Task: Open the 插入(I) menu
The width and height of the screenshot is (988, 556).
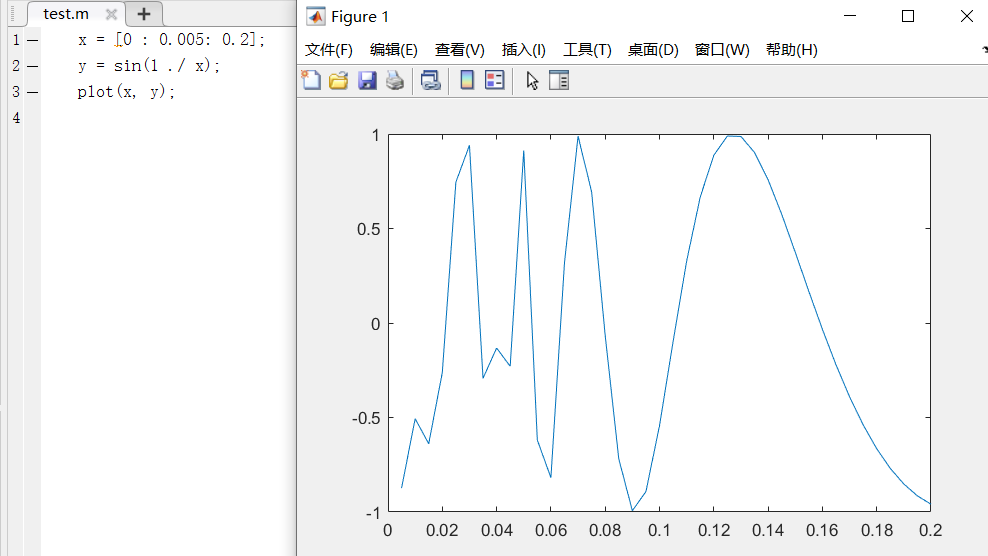Action: 524,50
